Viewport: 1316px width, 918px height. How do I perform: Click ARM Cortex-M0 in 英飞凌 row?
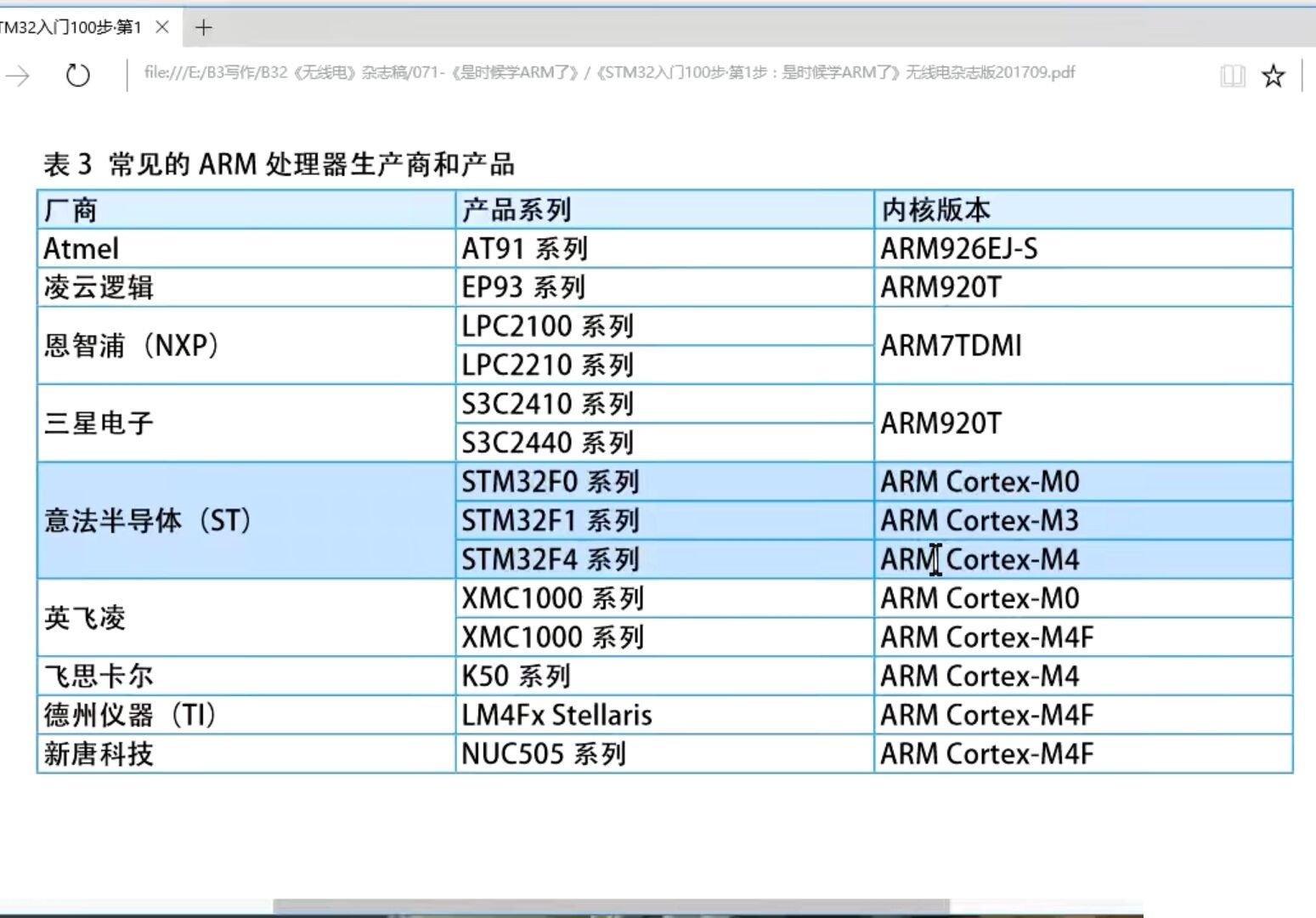pyautogui.click(x=1083, y=598)
